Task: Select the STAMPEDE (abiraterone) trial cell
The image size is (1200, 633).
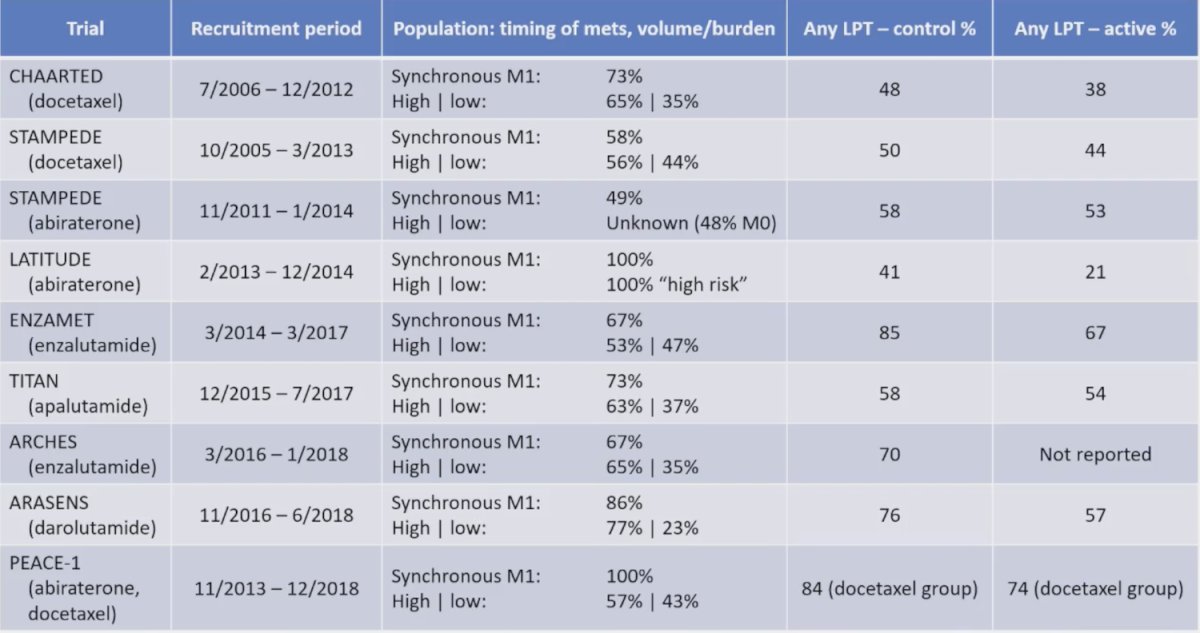Action: point(85,211)
